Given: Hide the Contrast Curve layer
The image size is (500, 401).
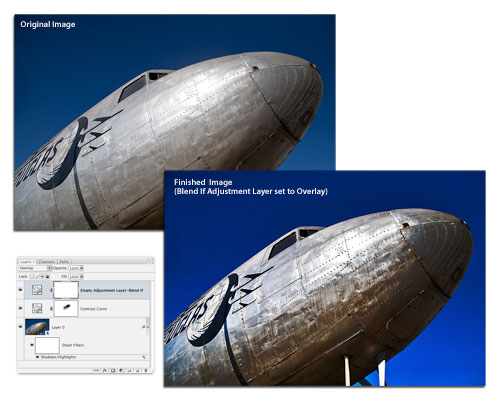Looking at the screenshot, I should point(20,308).
